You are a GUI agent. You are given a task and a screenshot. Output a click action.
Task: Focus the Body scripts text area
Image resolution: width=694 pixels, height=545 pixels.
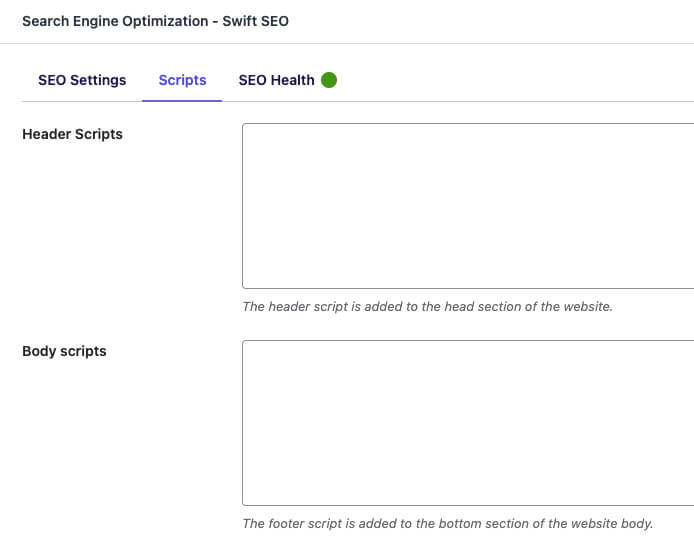coord(468,423)
